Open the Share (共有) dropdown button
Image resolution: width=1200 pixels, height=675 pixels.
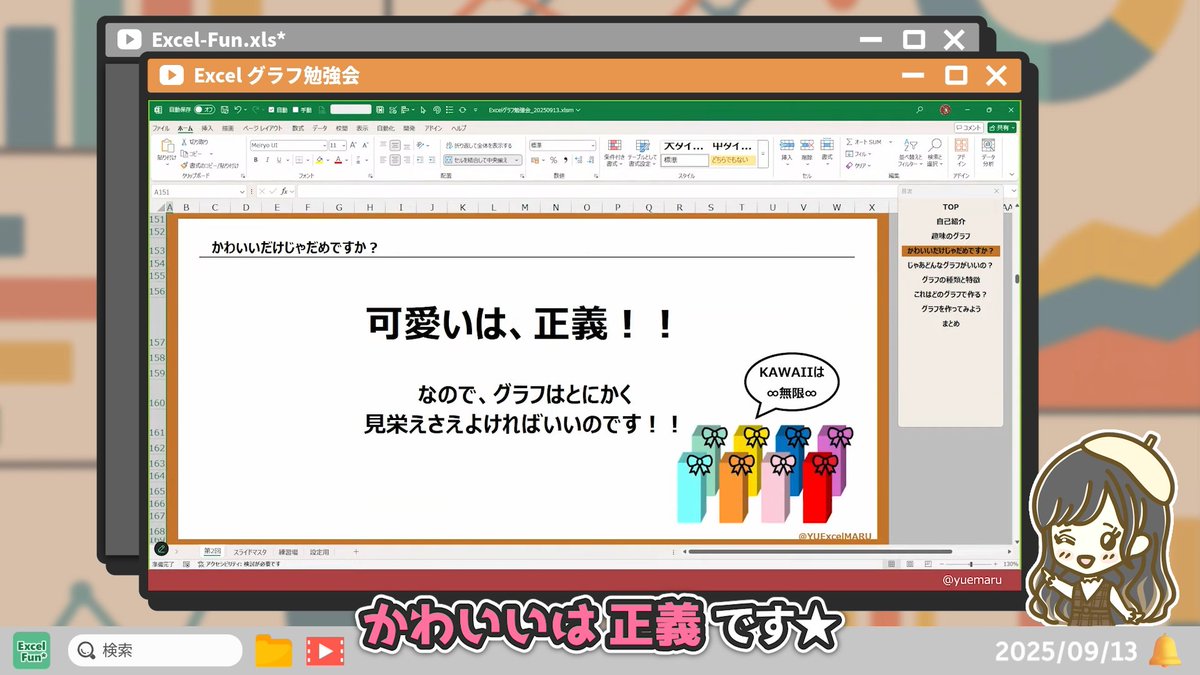pos(1002,128)
